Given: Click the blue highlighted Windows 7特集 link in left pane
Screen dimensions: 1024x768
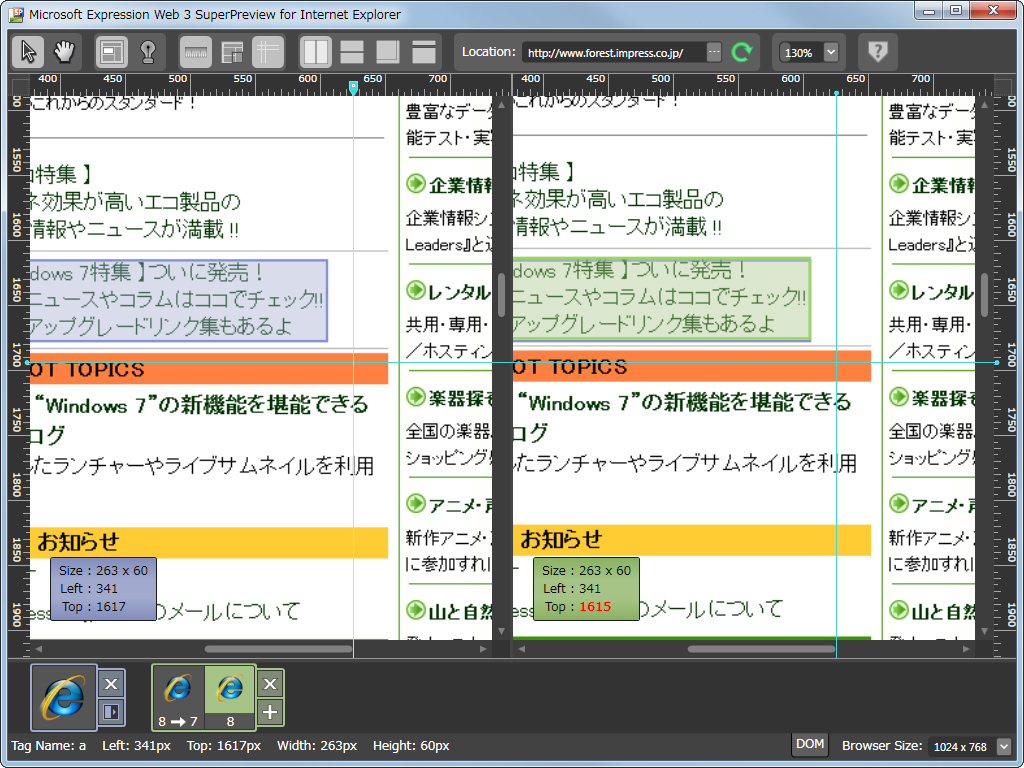Looking at the screenshot, I should pos(178,300).
